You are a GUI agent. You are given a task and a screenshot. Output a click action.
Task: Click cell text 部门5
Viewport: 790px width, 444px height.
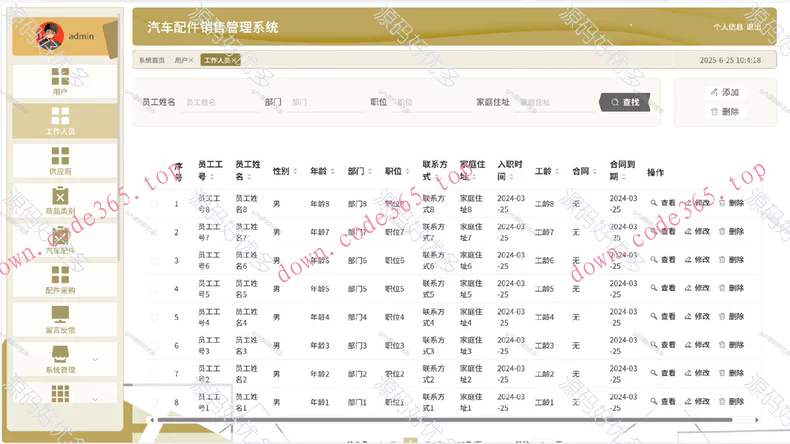coord(357,289)
